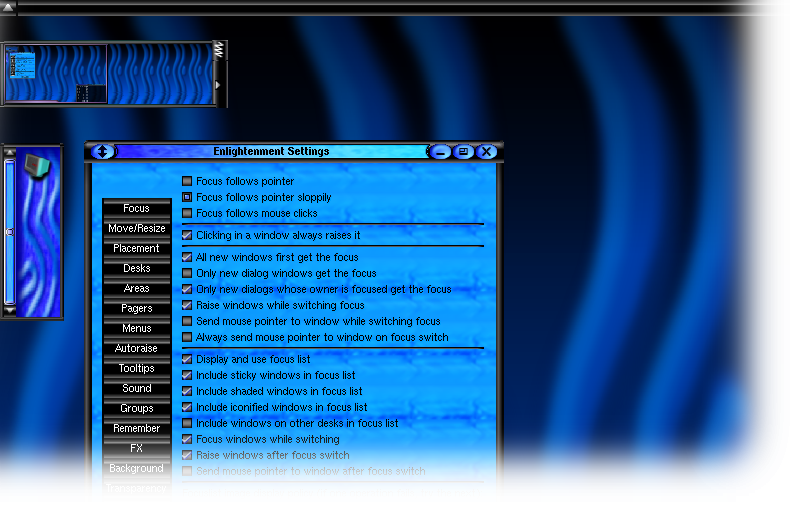Open the Background settings tab

136,468
